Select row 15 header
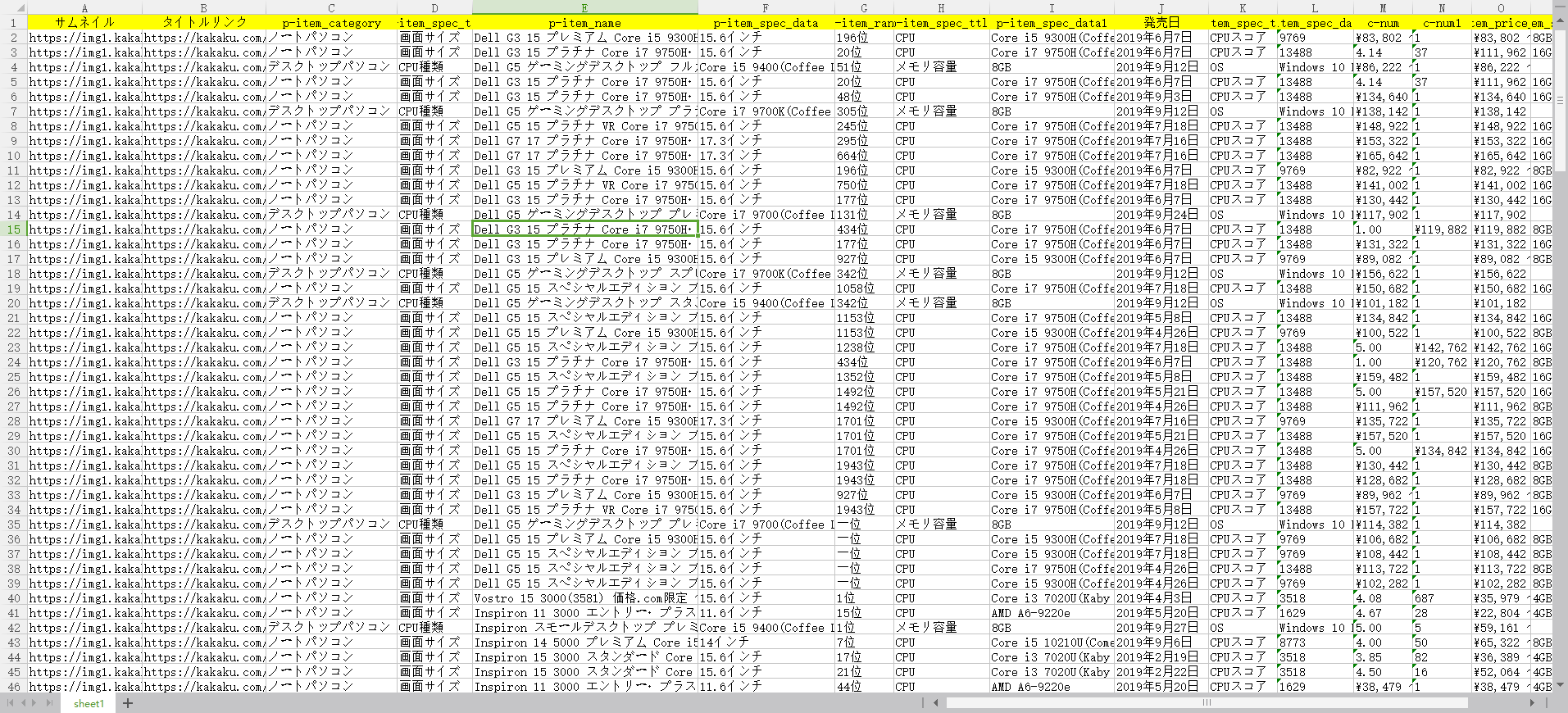 13,229
